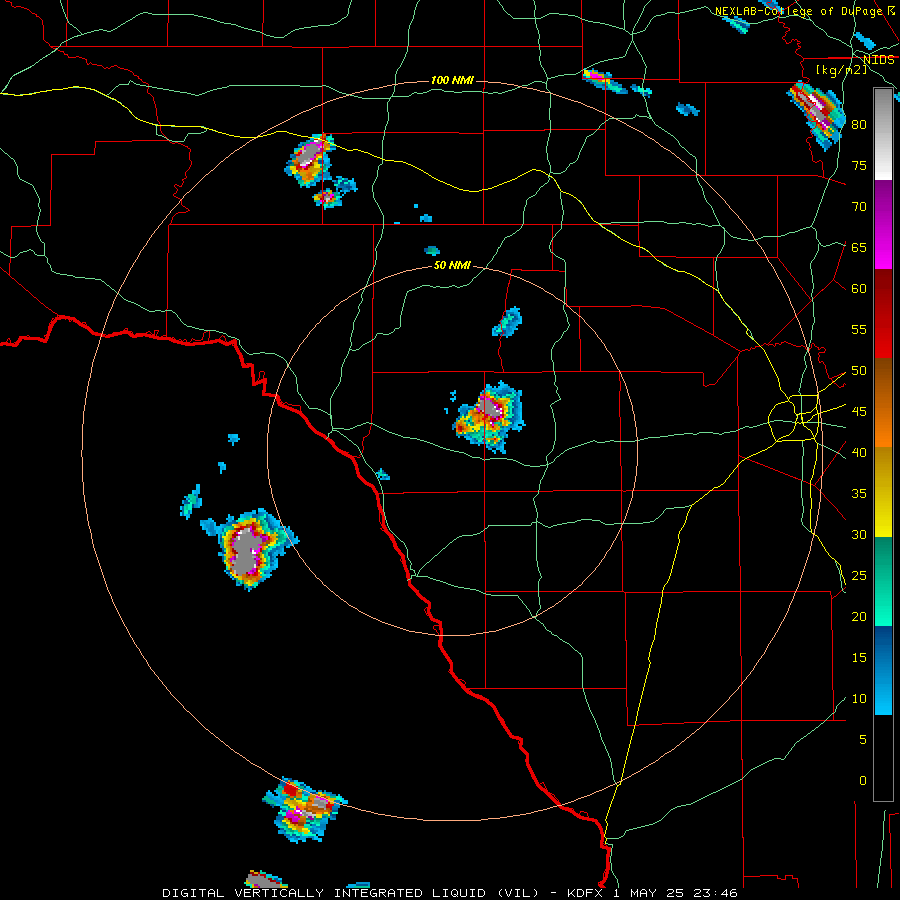900x900 pixels.
Task: Click the scale label "40"
Action: pos(859,452)
